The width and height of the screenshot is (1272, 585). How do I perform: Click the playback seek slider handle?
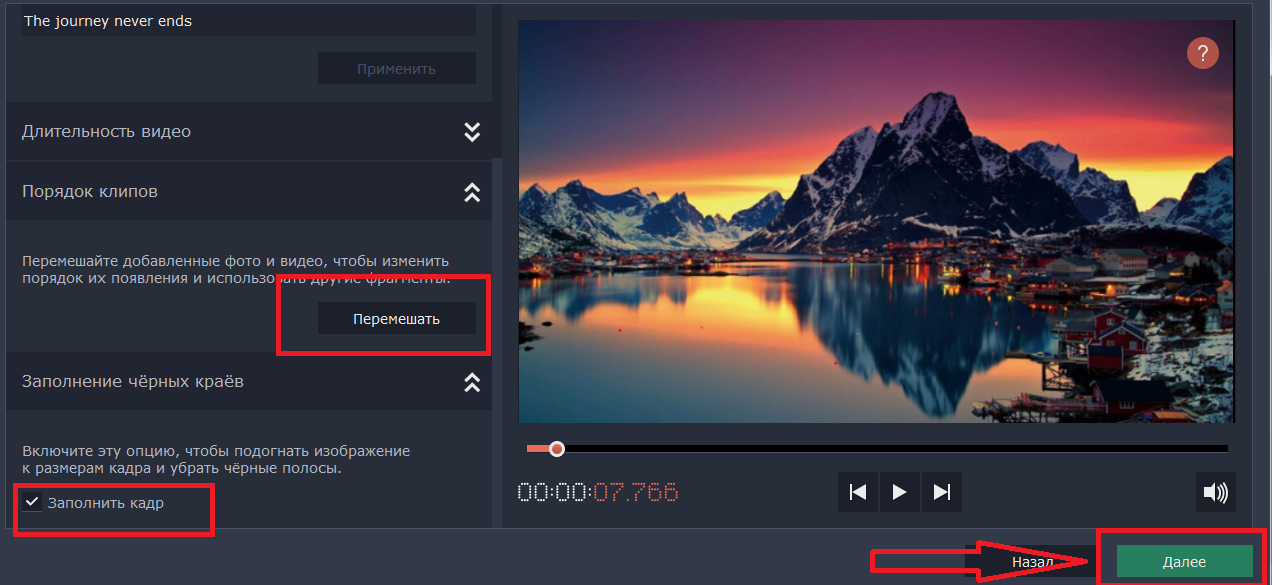coord(557,449)
